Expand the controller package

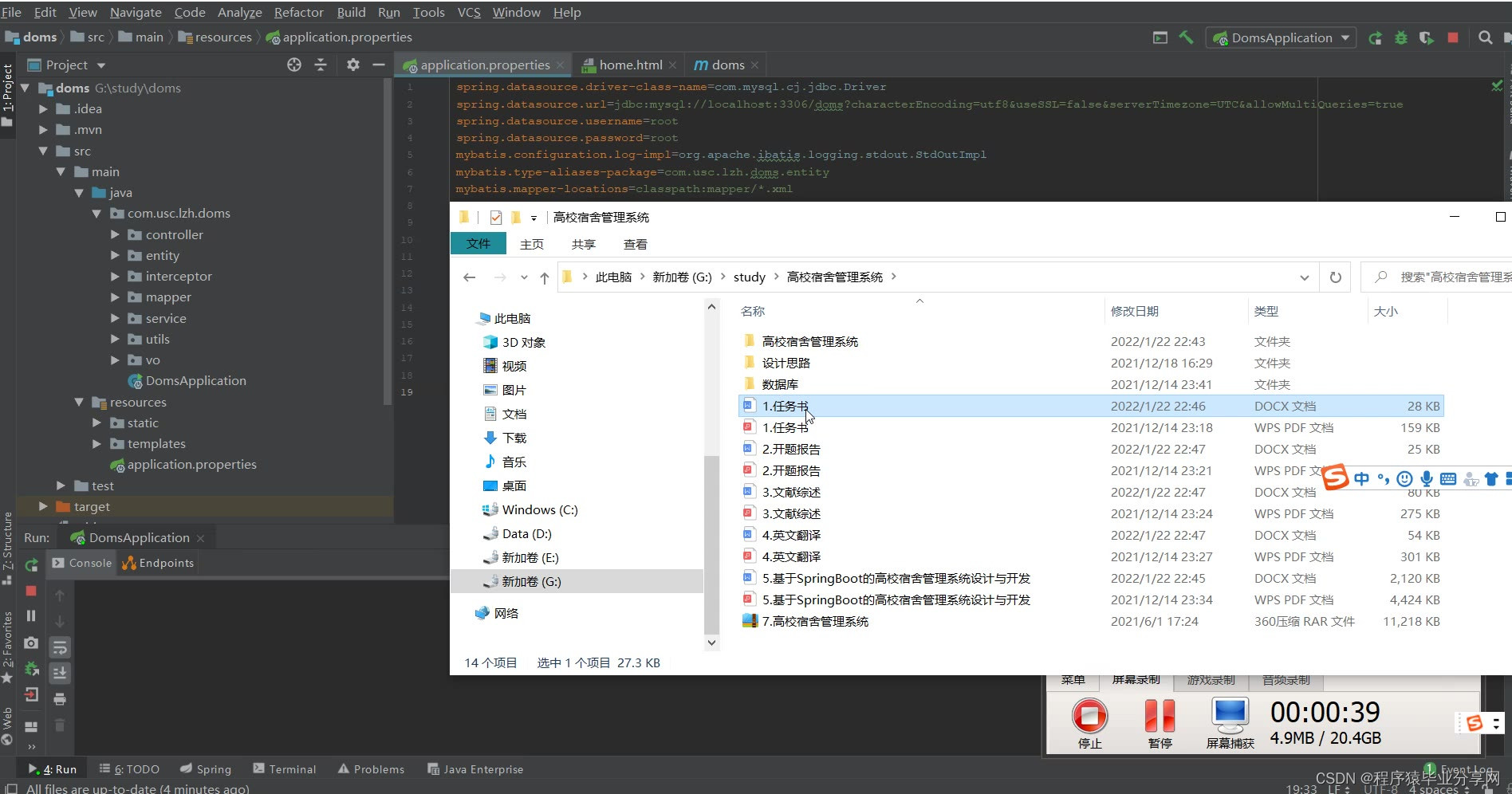[115, 234]
